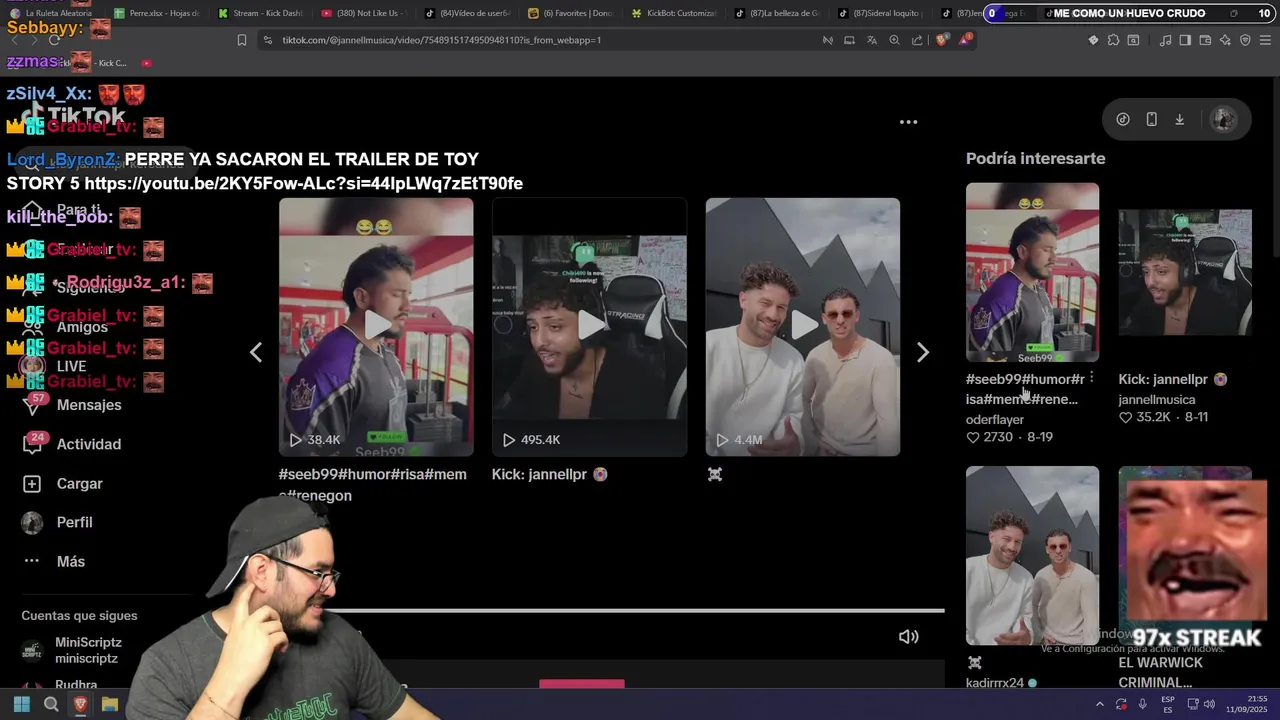Open Windows taskbar search

pyautogui.click(x=51, y=704)
